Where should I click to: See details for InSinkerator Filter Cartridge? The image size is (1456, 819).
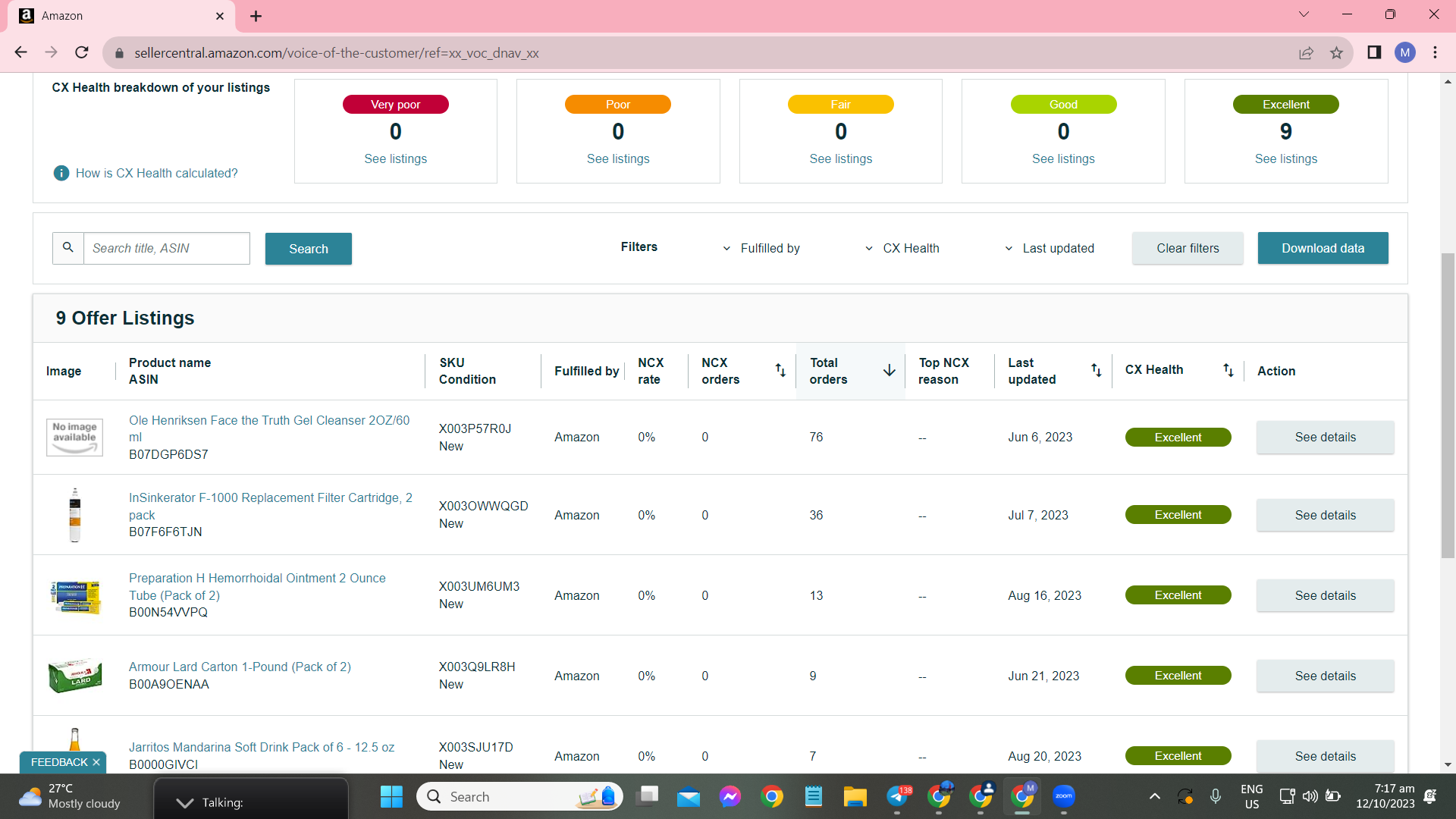point(1326,515)
